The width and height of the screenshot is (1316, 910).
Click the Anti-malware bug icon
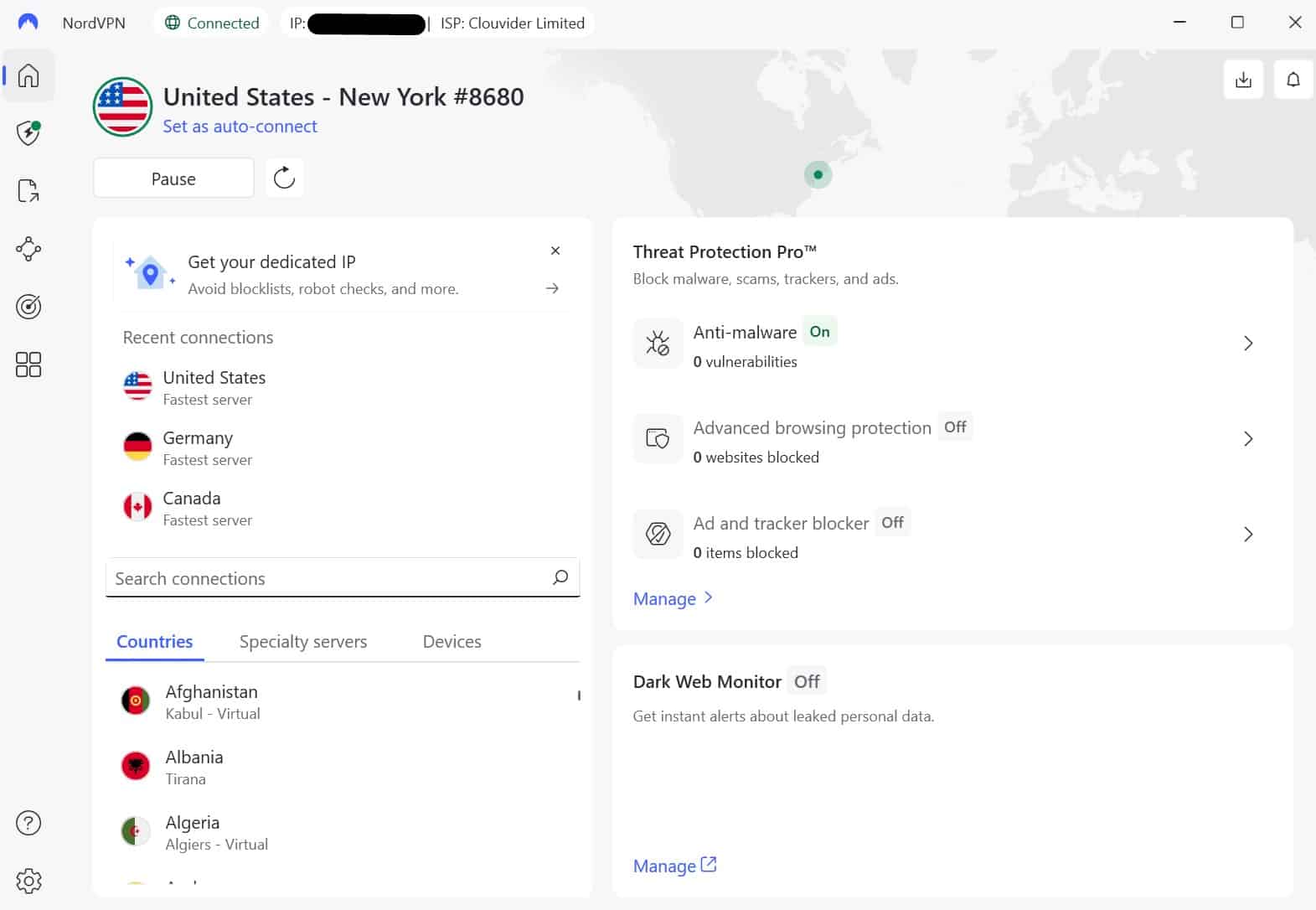tap(658, 344)
